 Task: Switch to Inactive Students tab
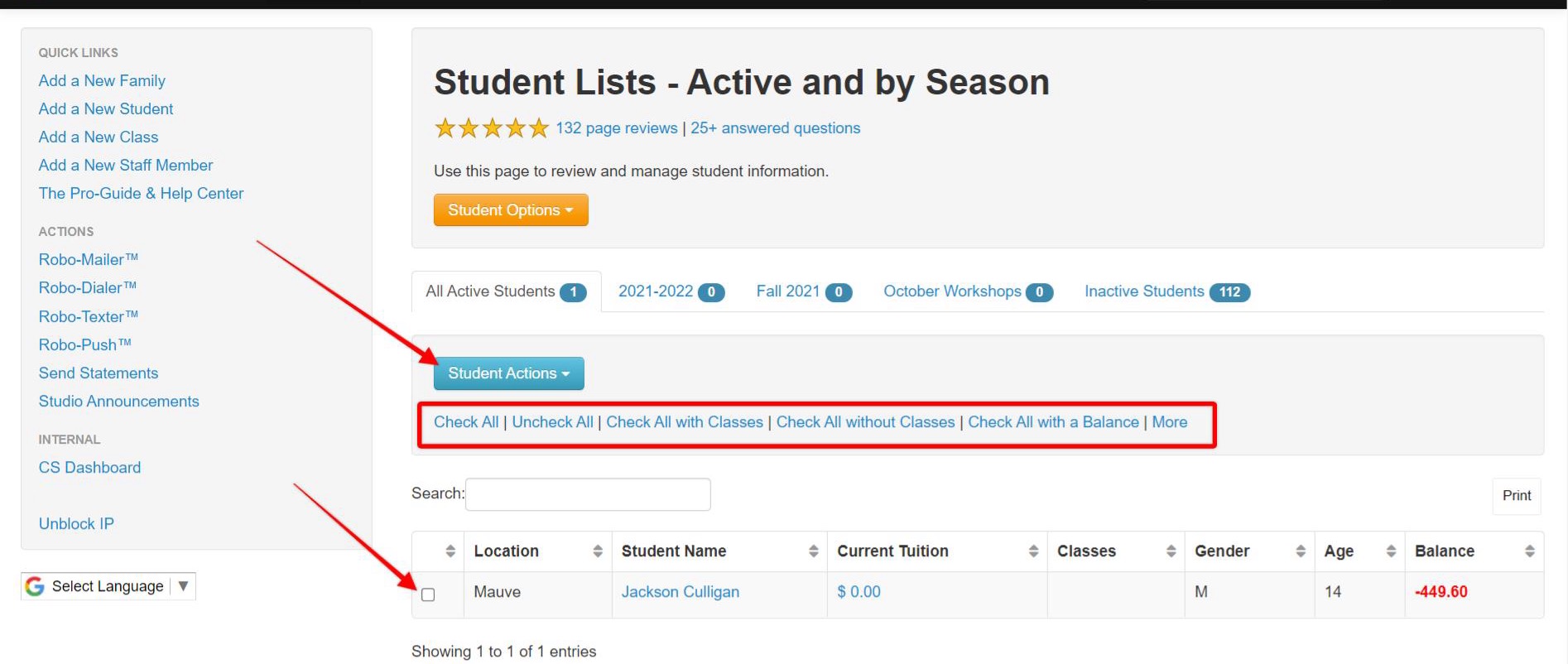coord(1166,291)
